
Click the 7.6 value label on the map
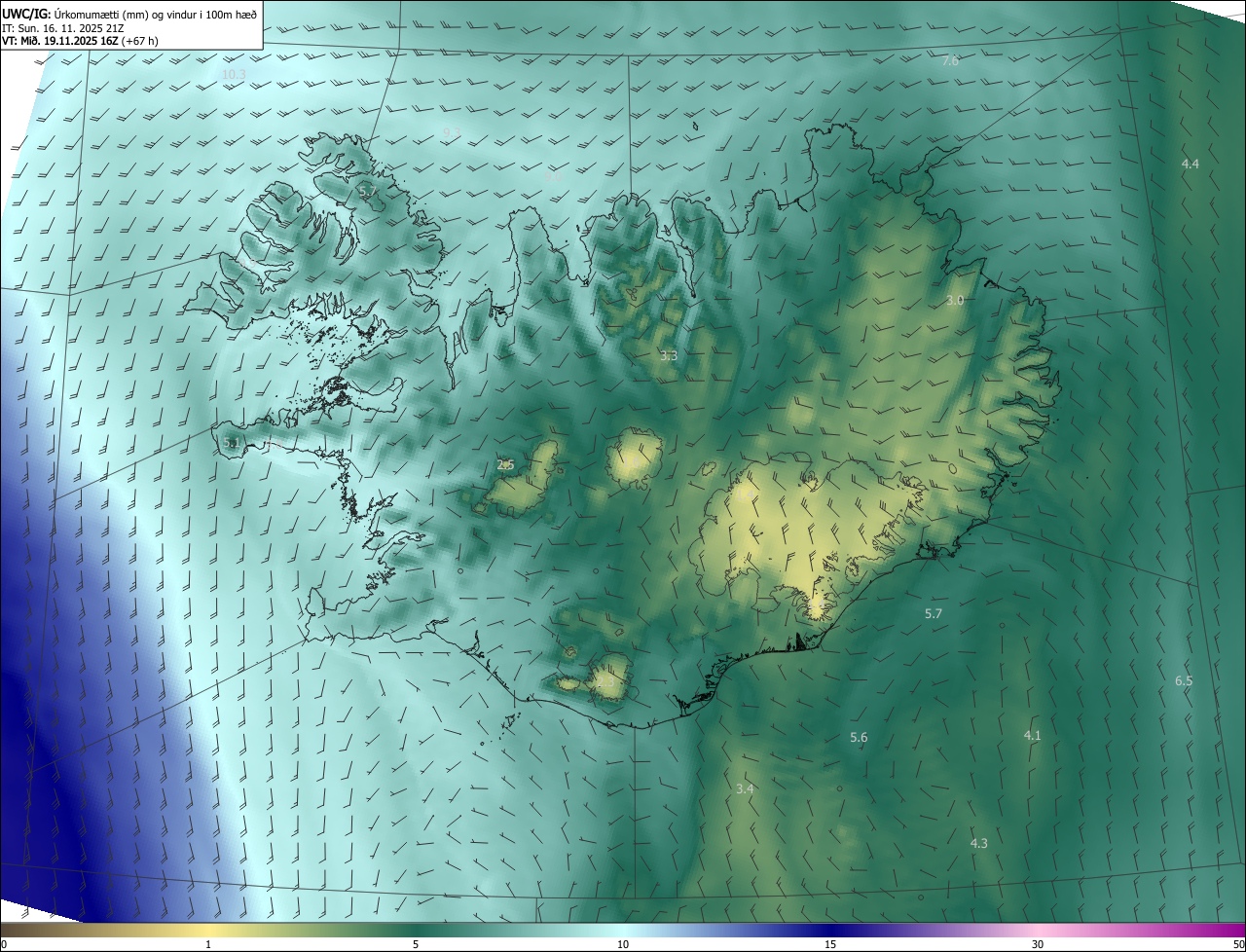point(951,60)
